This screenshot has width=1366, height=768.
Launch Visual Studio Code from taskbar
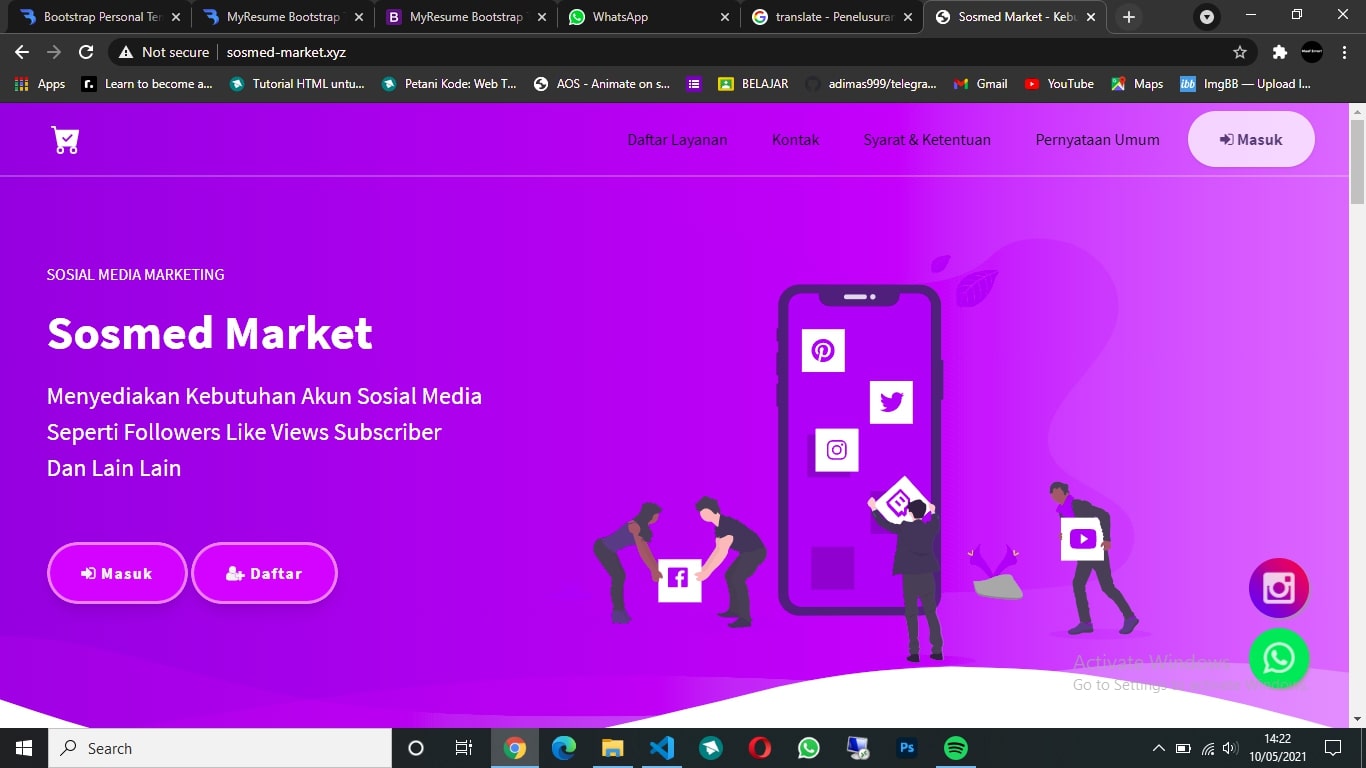coord(661,748)
